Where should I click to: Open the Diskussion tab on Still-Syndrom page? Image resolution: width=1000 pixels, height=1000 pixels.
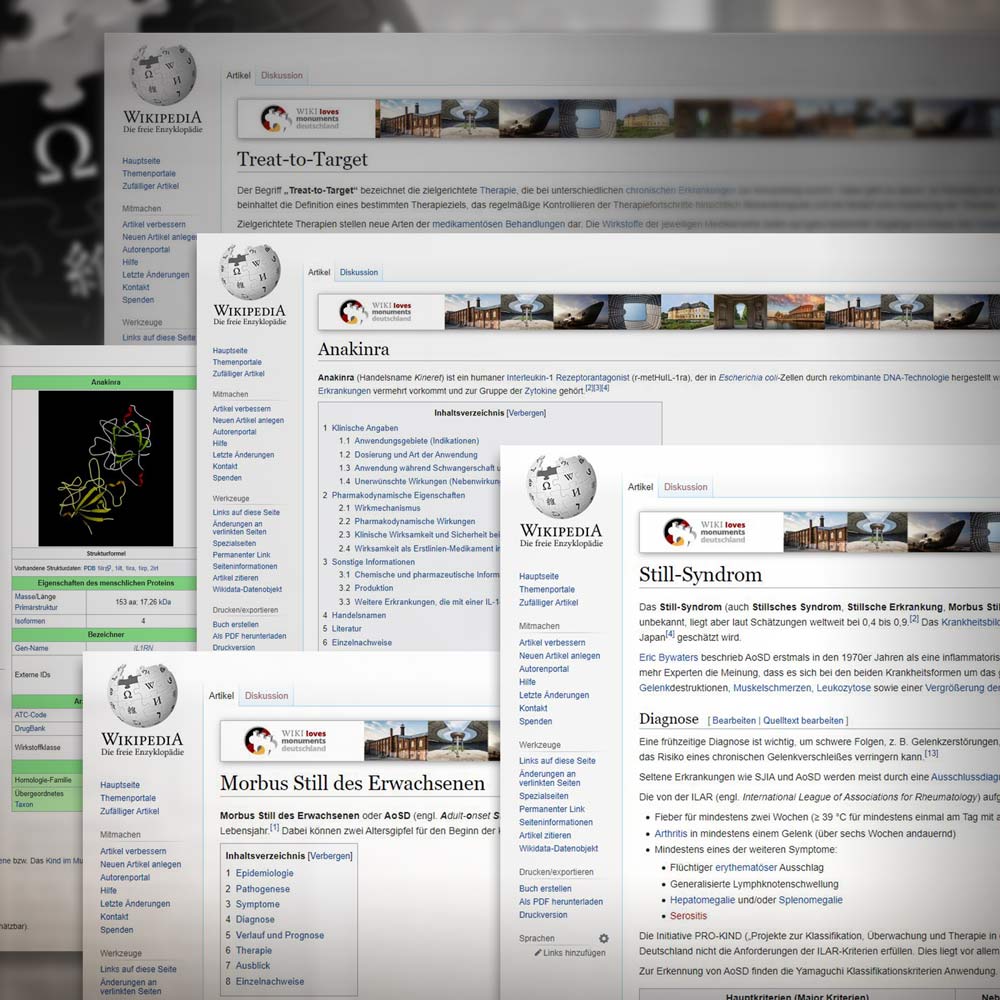coord(685,487)
